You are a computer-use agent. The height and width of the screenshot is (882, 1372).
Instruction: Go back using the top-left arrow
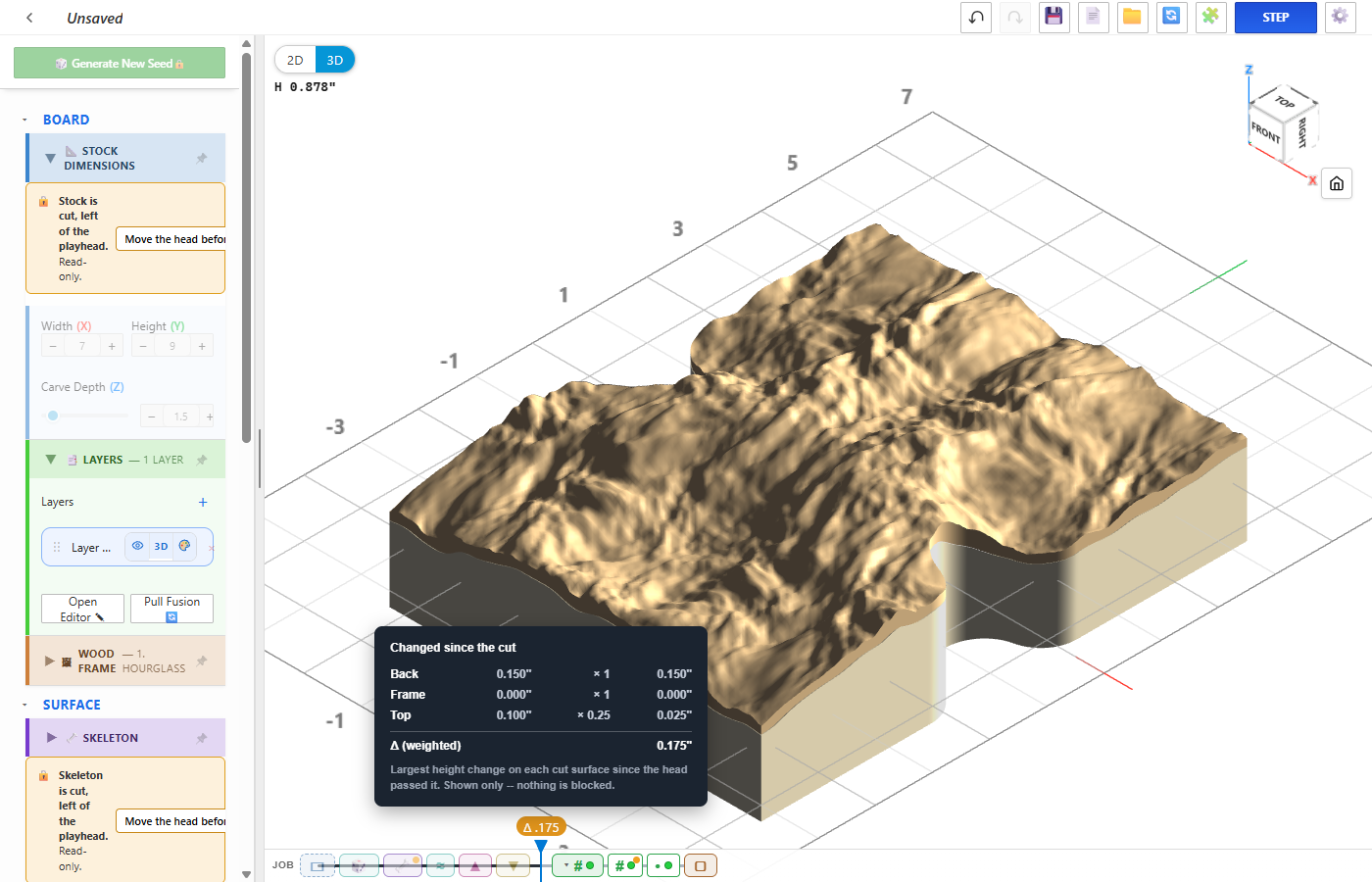coord(29,18)
